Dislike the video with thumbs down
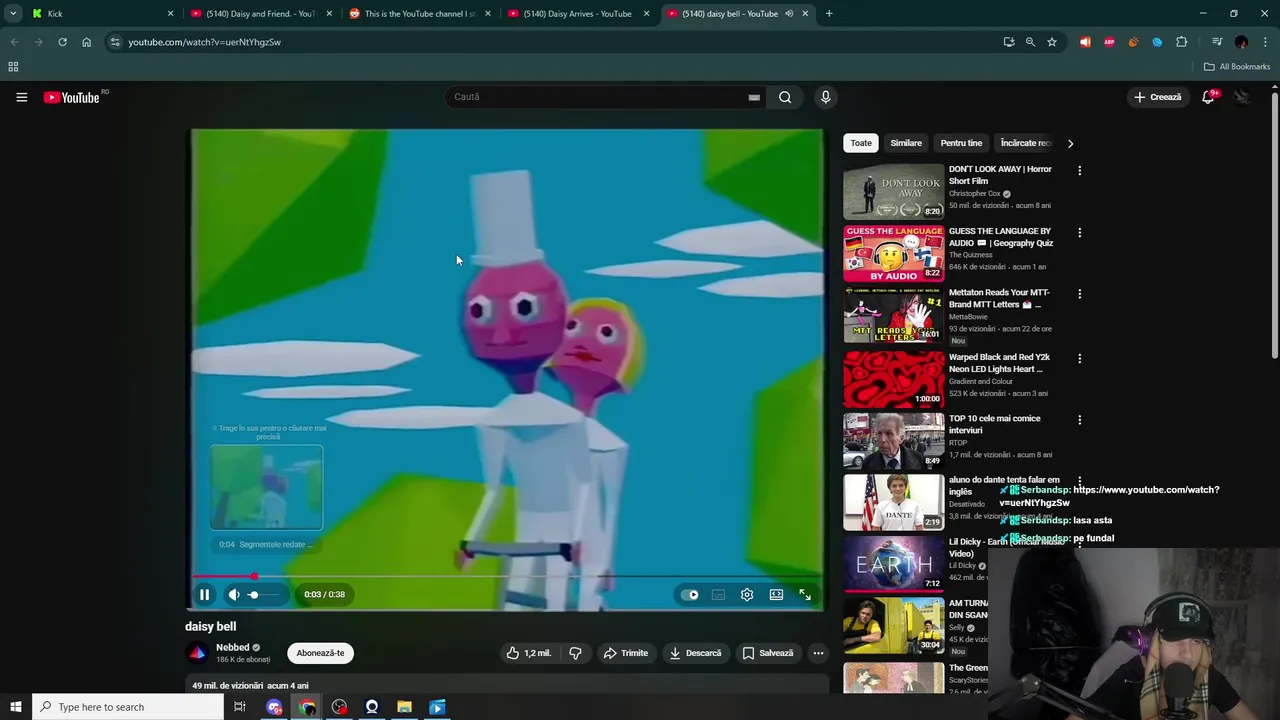 click(x=575, y=653)
